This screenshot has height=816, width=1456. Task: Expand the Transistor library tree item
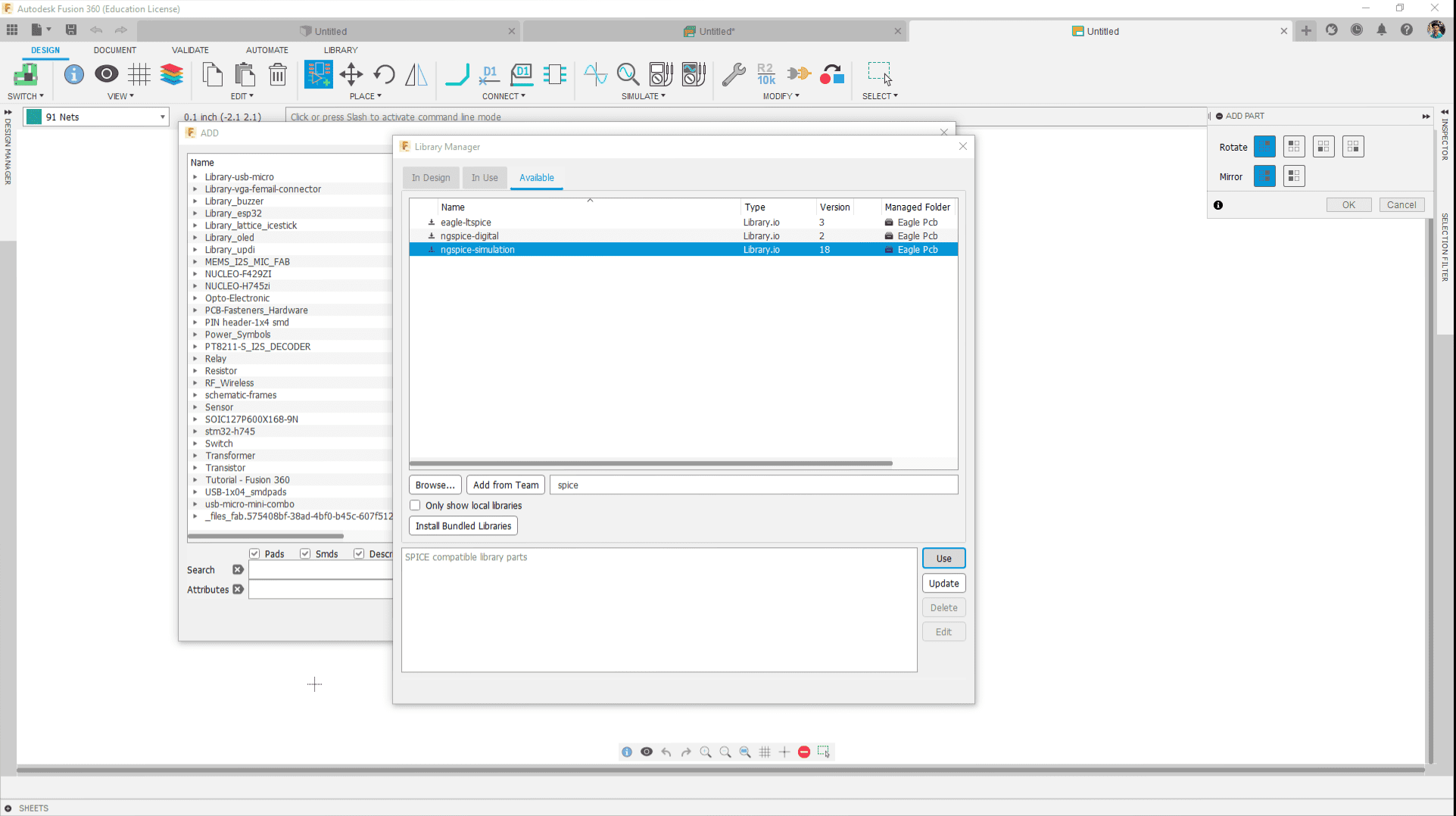point(195,468)
